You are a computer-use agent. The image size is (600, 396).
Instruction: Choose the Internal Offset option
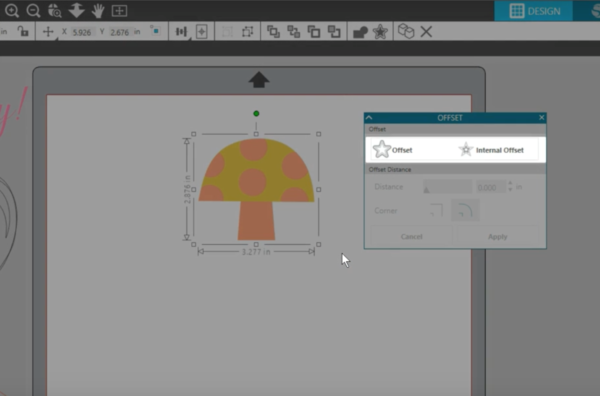[491, 150]
